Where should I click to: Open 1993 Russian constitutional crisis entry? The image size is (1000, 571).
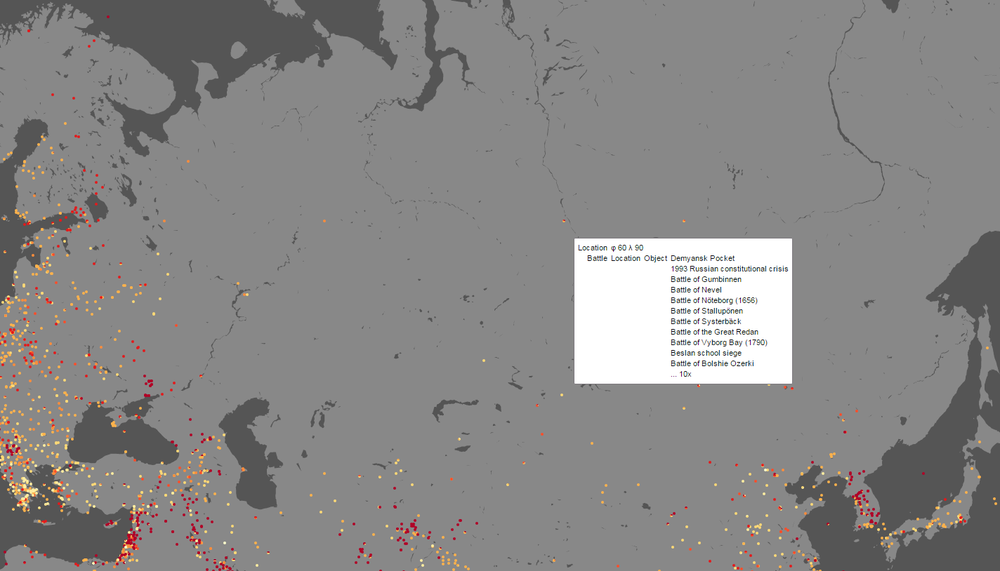[729, 269]
